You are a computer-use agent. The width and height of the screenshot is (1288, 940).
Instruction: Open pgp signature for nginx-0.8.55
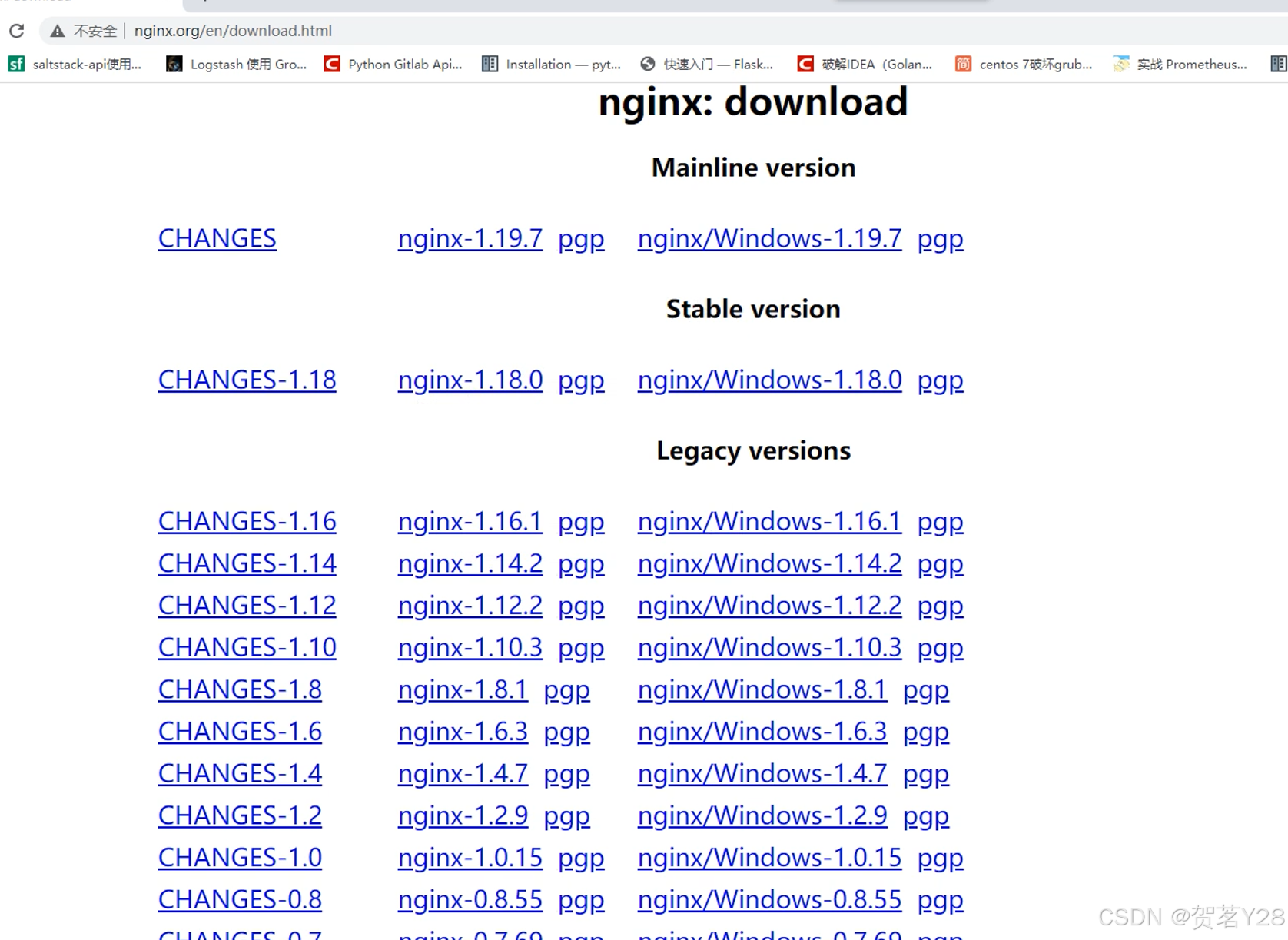[x=581, y=901]
